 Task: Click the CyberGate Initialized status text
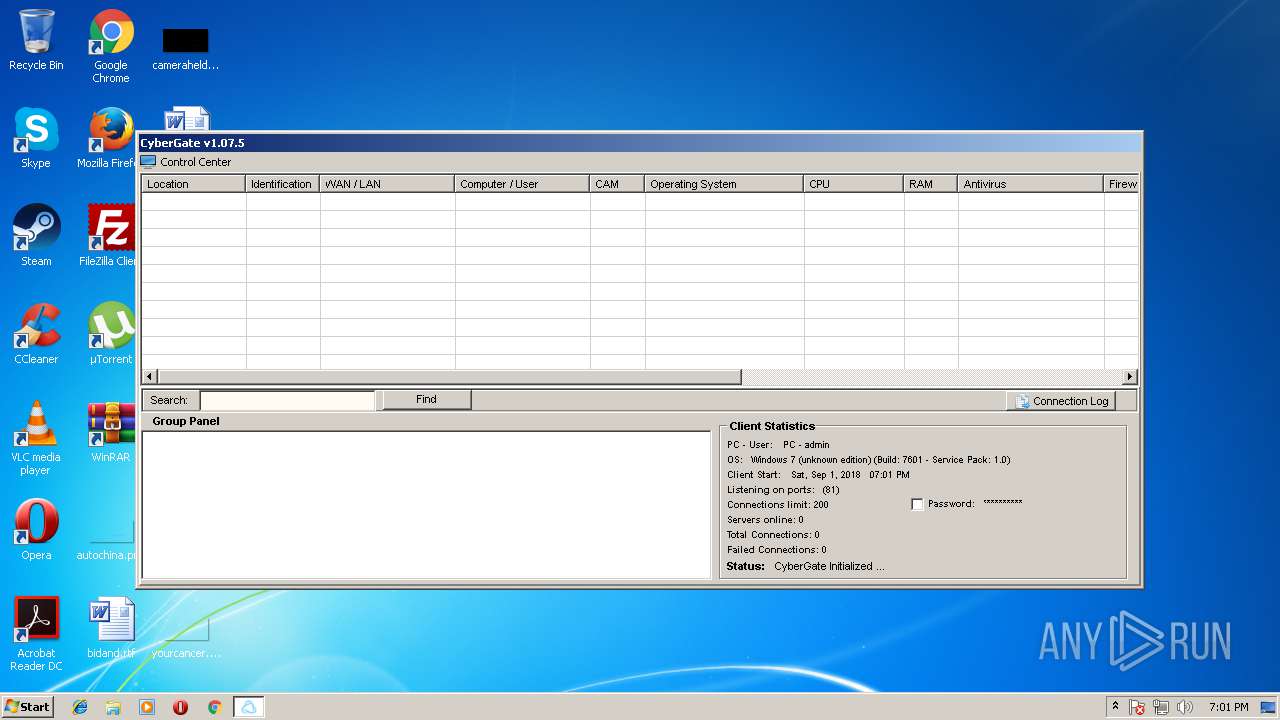coord(829,566)
